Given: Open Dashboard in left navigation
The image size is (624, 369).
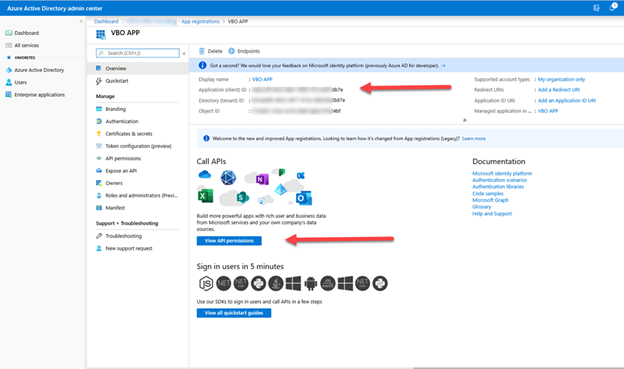Looking at the screenshot, I should pyautogui.click(x=27, y=33).
